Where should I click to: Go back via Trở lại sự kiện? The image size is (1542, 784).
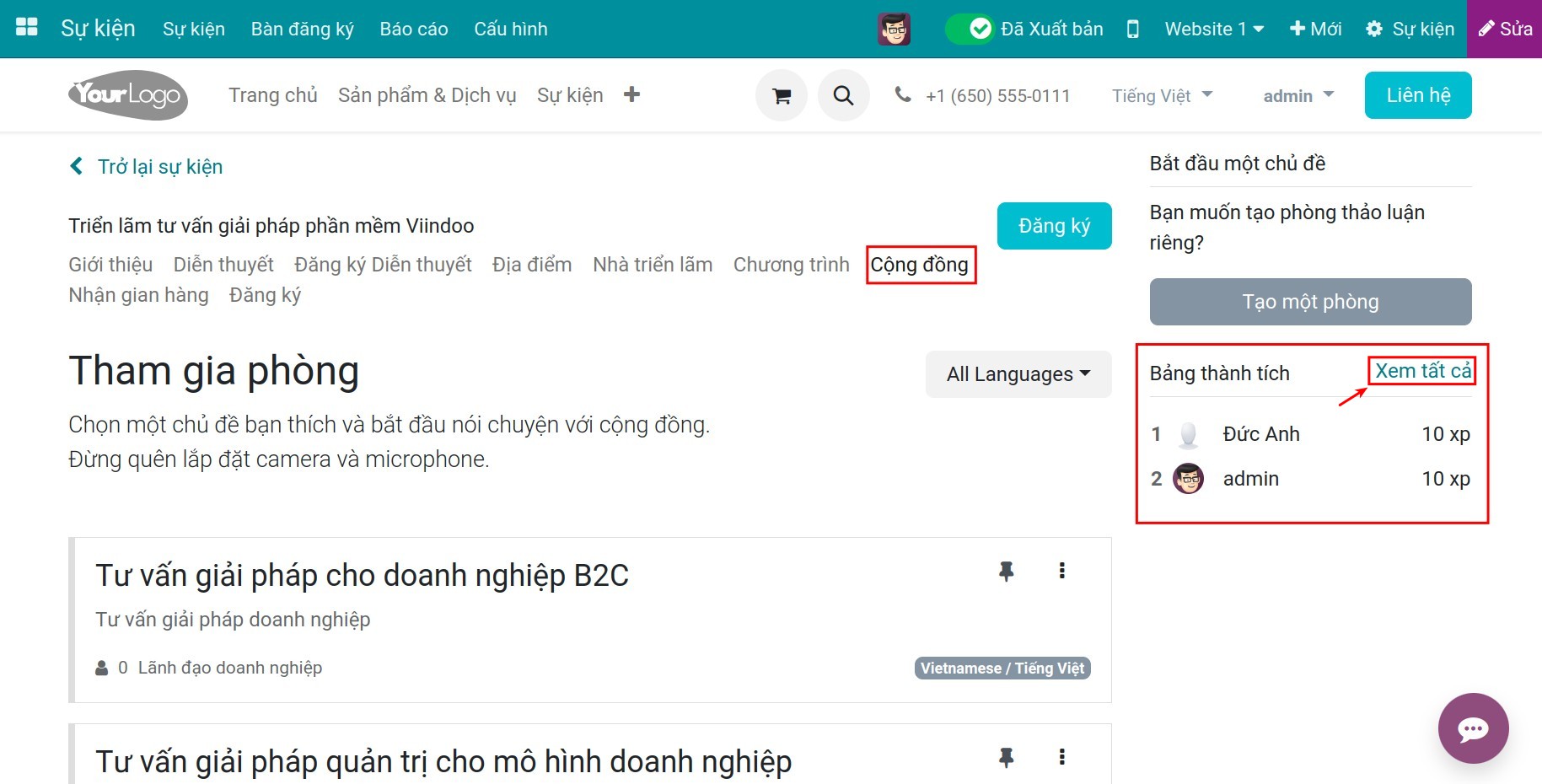click(146, 166)
